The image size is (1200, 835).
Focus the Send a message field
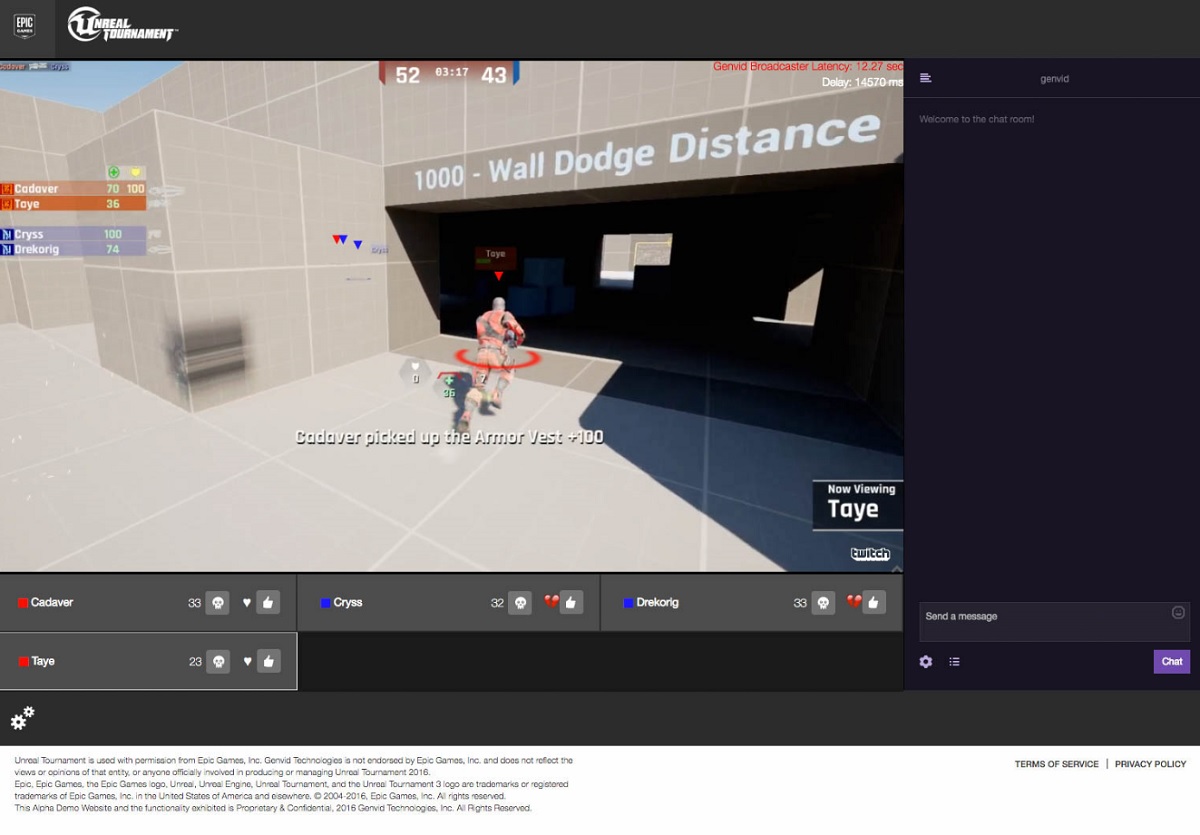tap(1055, 621)
